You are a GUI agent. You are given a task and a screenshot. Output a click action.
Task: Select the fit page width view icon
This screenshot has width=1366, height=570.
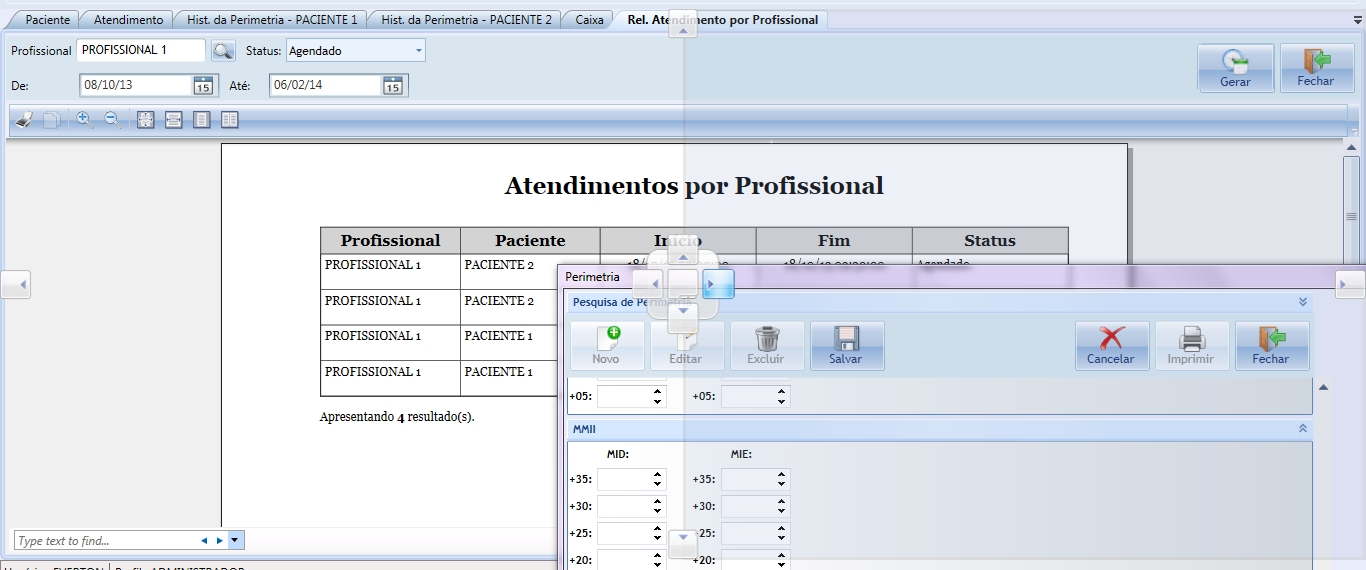tap(173, 120)
